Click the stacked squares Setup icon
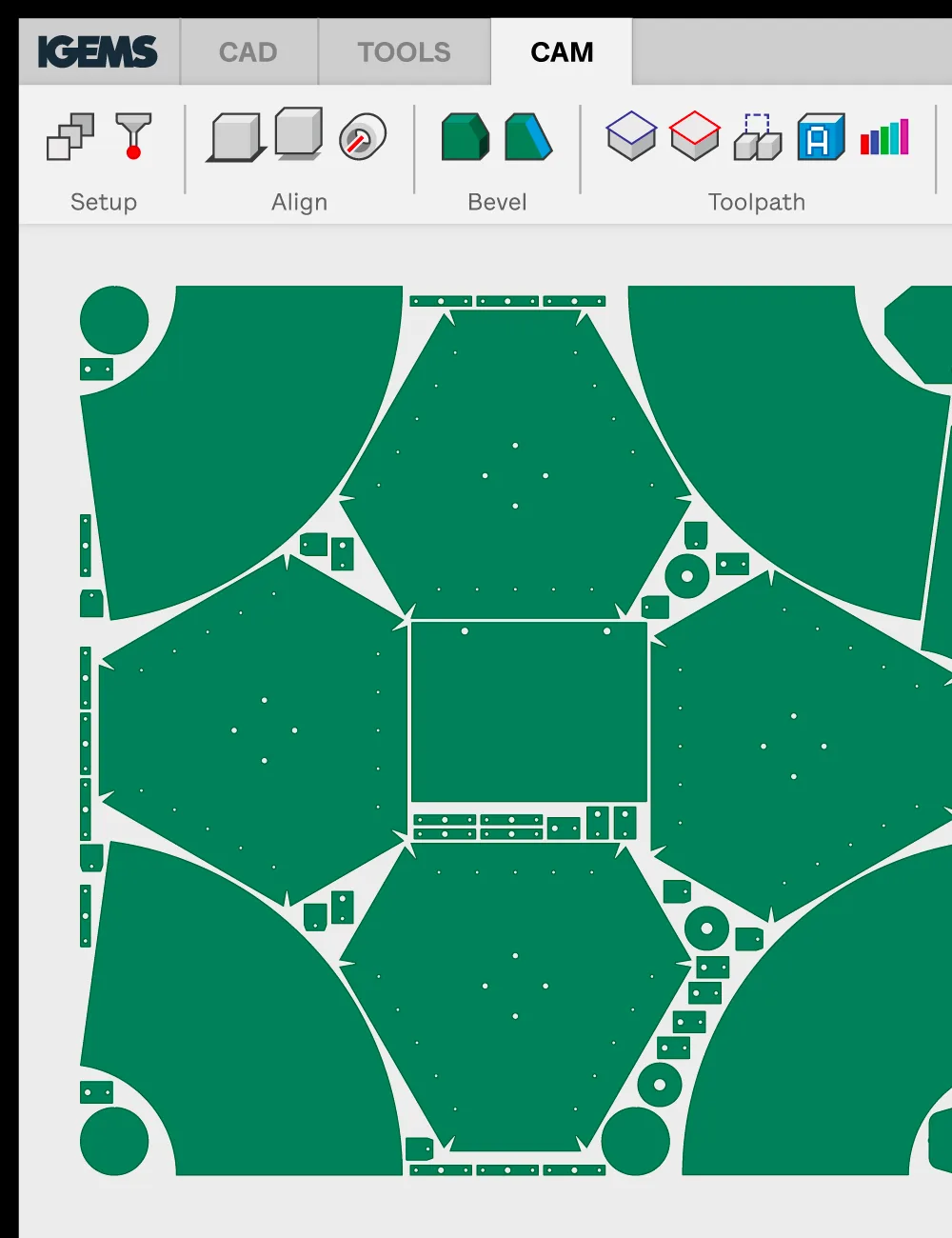The width and height of the screenshot is (952, 1238). (70, 137)
